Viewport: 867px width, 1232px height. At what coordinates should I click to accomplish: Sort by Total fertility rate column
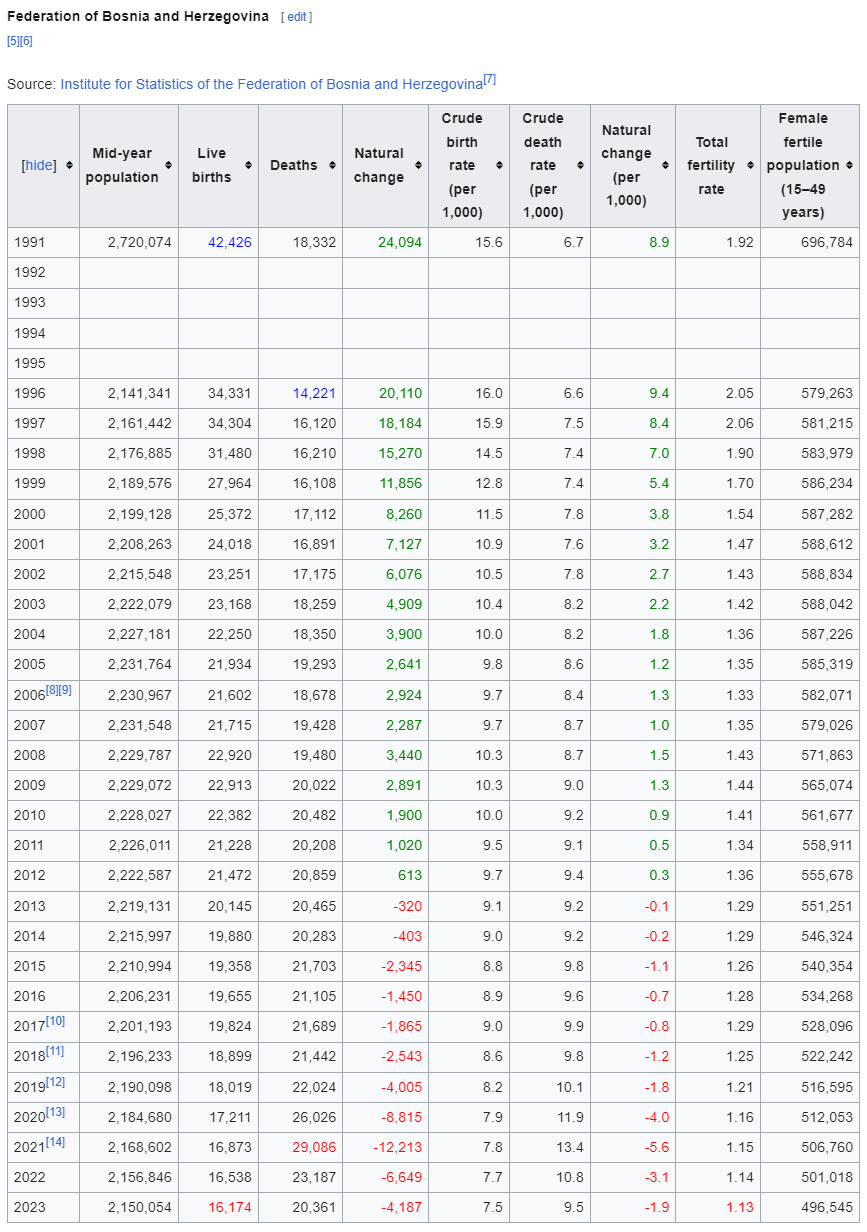click(x=750, y=166)
